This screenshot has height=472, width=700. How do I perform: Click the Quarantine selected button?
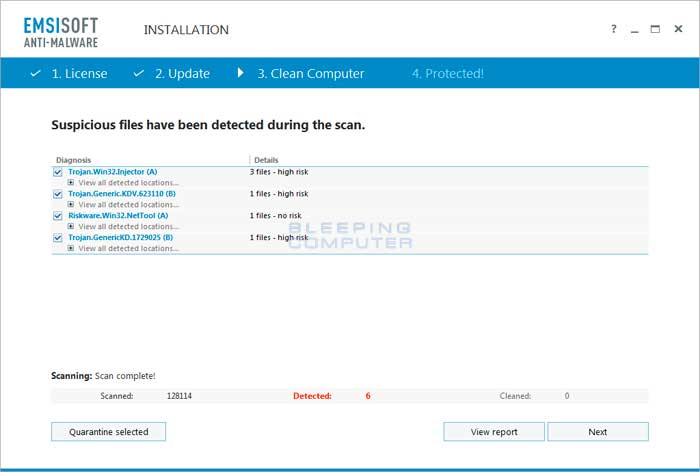[108, 432]
